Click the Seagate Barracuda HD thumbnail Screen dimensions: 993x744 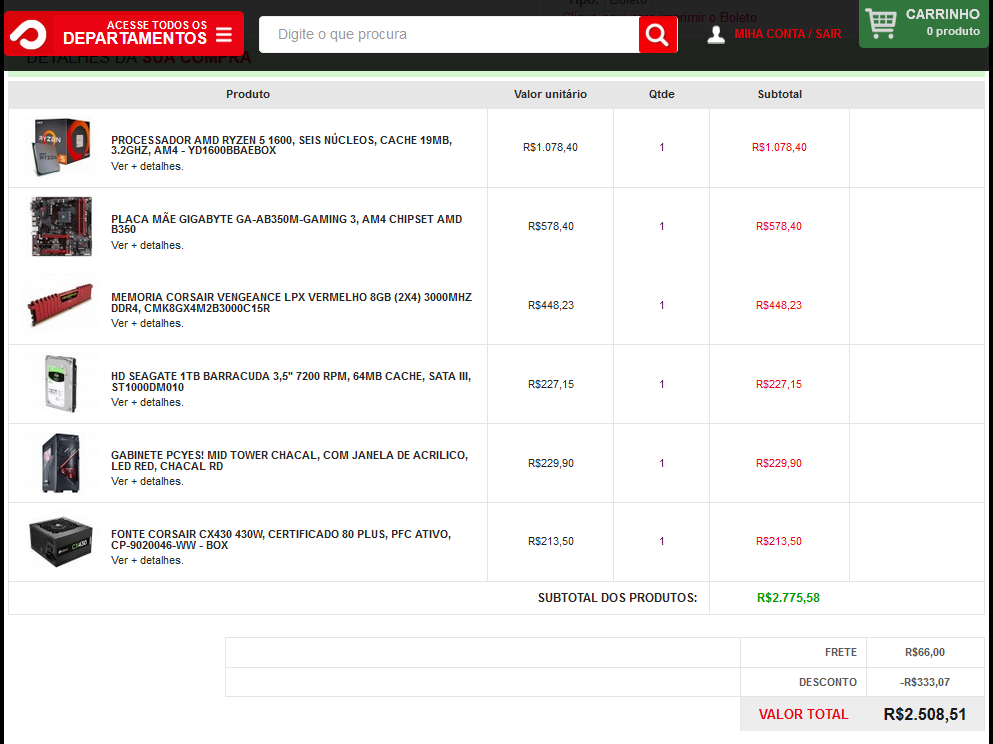coord(61,384)
